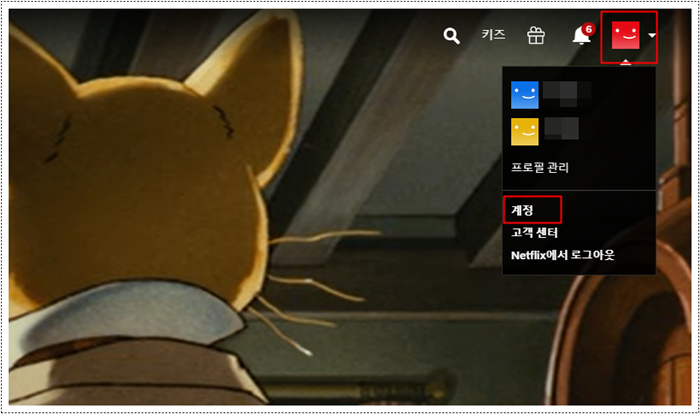Click the red smiley profile avatar
Viewport: 700px width, 414px height.
[x=625, y=35]
